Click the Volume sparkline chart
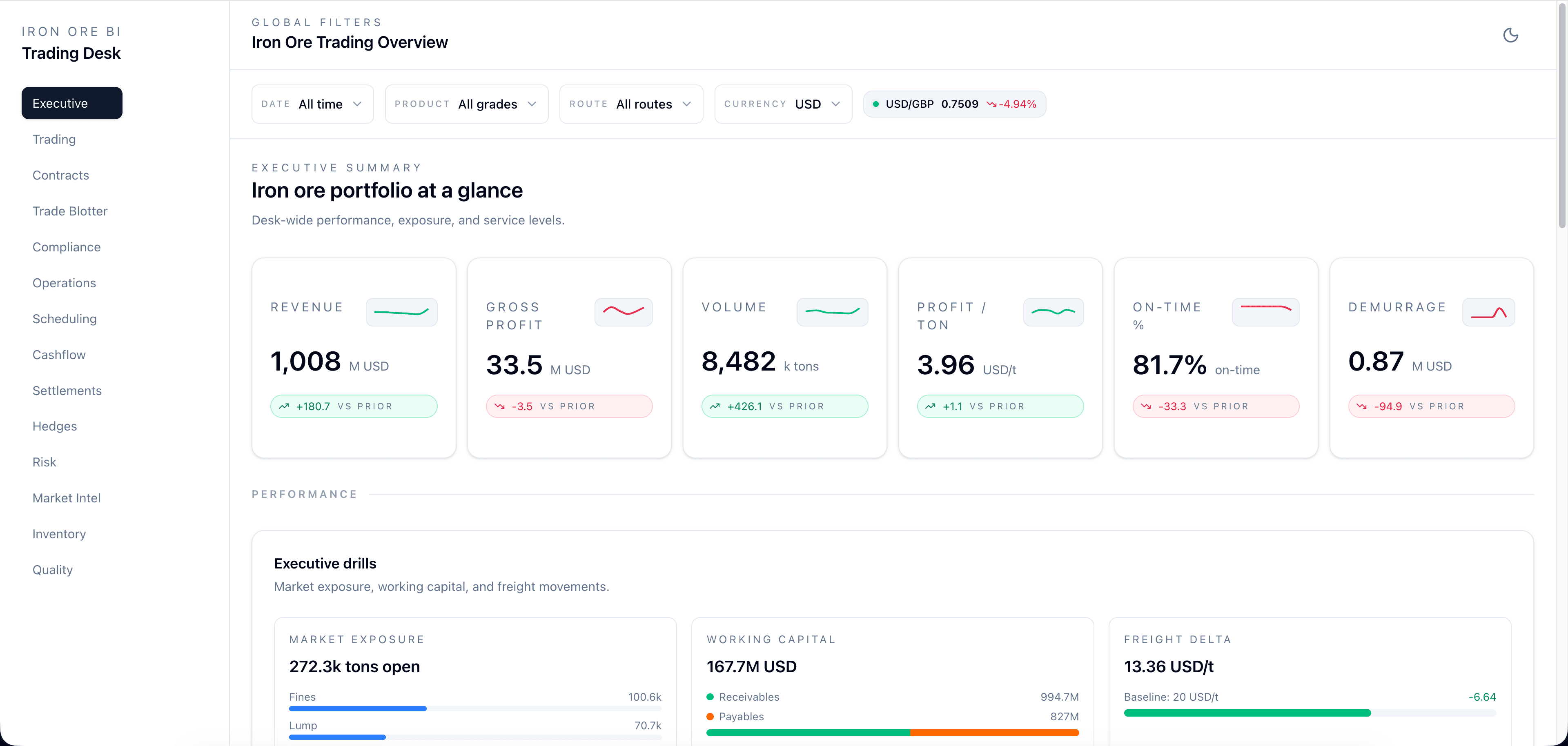Image resolution: width=1568 pixels, height=746 pixels. pos(832,312)
